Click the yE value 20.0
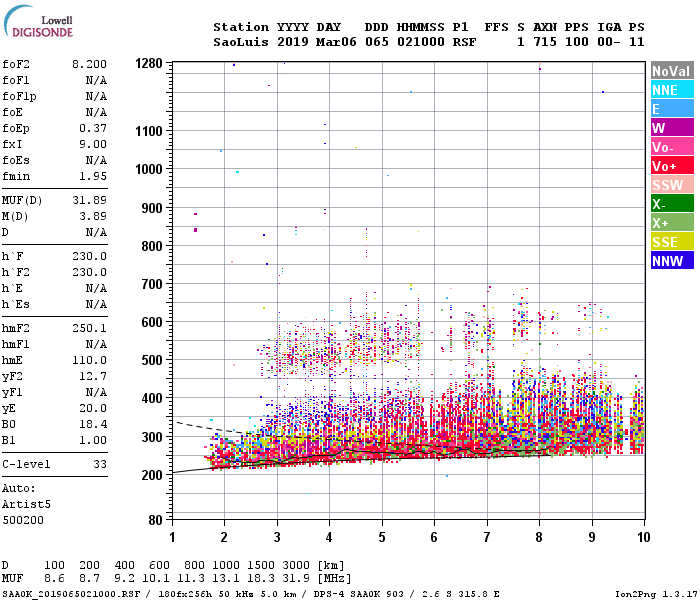 tap(93, 408)
